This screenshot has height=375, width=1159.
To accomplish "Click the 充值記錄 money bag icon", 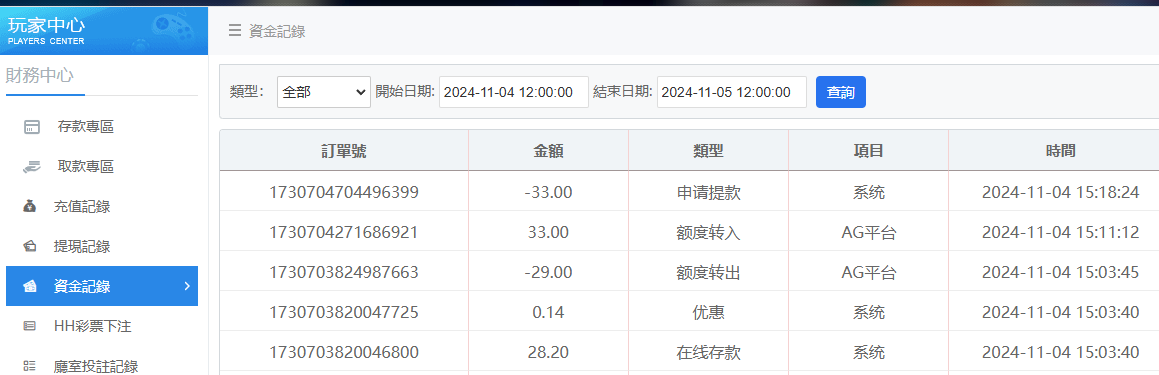I will (30, 206).
